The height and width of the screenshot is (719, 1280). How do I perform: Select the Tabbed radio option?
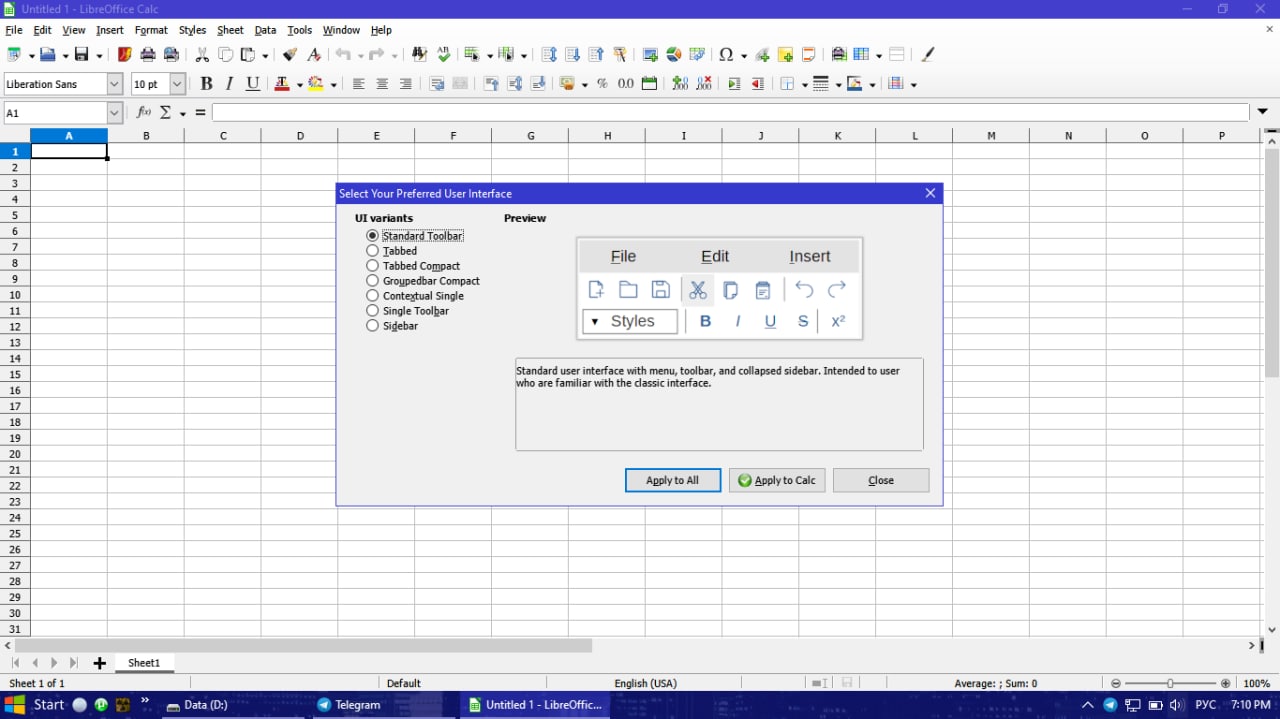tap(392, 251)
